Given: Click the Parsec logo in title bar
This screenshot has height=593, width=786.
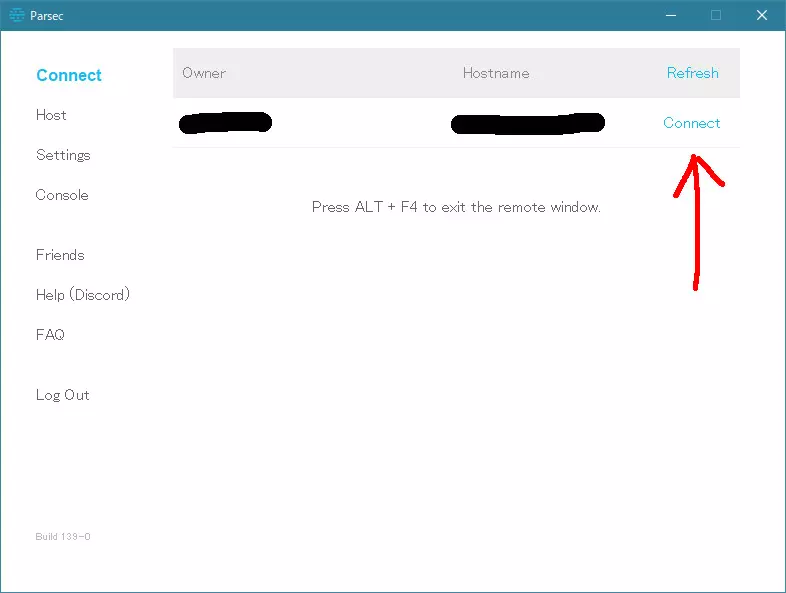Looking at the screenshot, I should tap(17, 16).
